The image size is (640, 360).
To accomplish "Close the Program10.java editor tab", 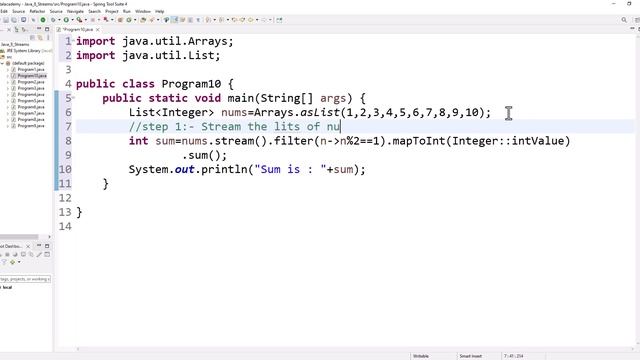I will click(98, 29).
